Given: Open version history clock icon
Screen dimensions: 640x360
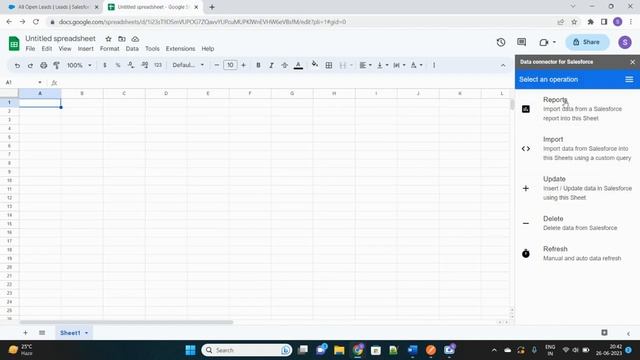Looking at the screenshot, I should pyautogui.click(x=501, y=42).
